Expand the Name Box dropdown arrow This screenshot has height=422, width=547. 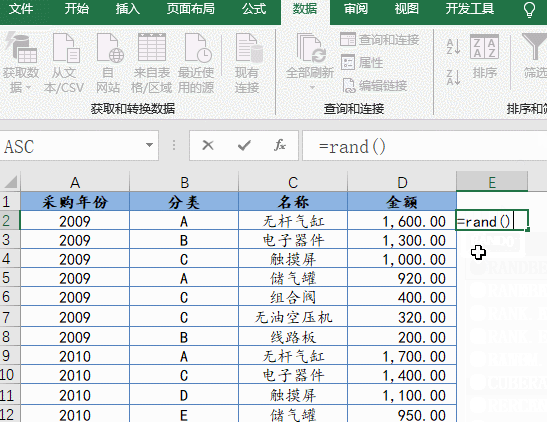tap(149, 145)
